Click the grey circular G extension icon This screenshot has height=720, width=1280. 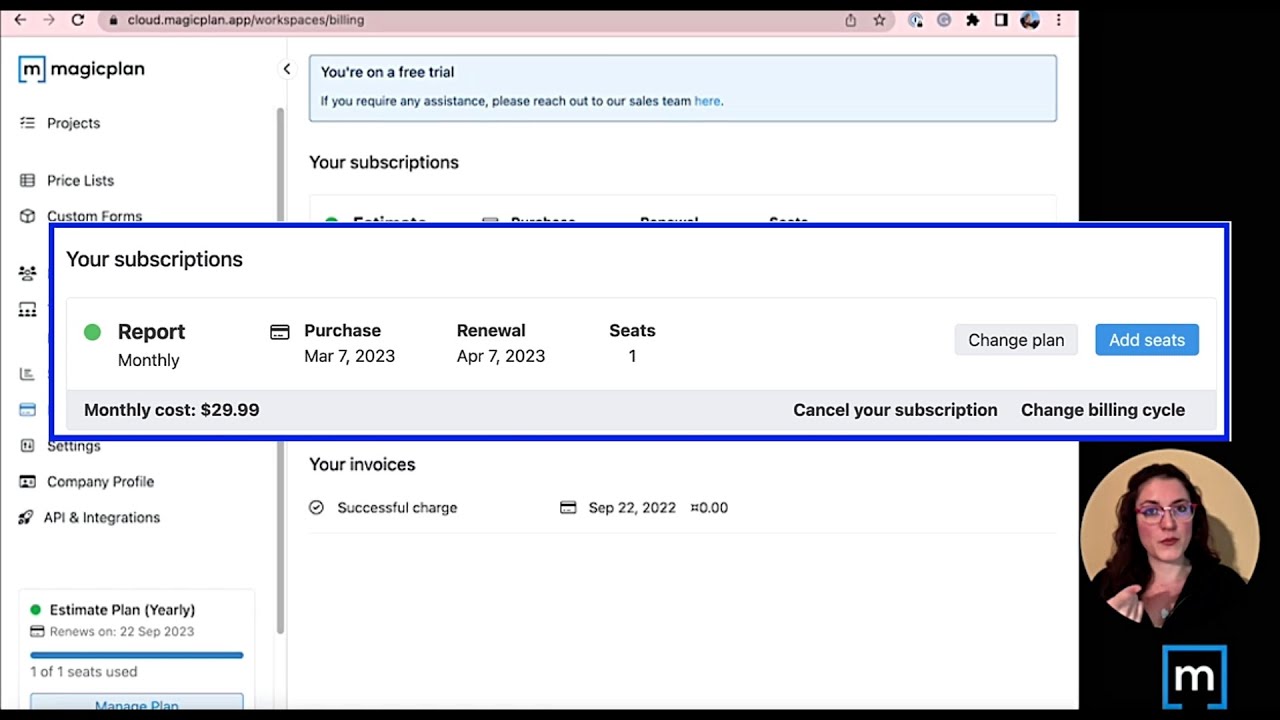[944, 20]
